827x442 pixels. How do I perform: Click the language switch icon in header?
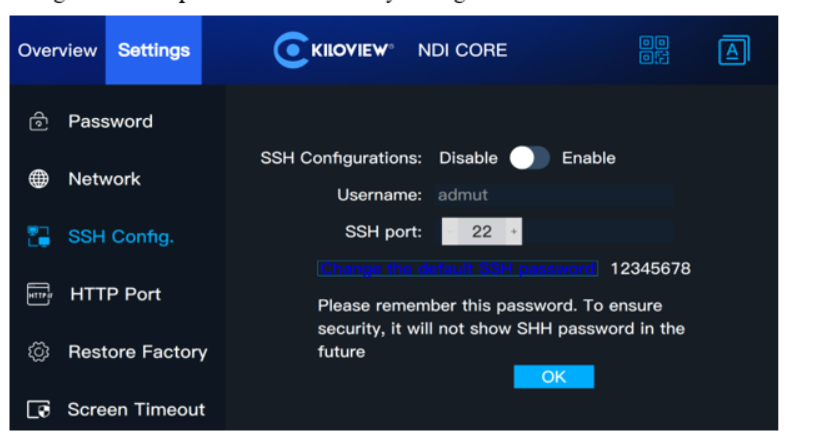click(x=734, y=50)
